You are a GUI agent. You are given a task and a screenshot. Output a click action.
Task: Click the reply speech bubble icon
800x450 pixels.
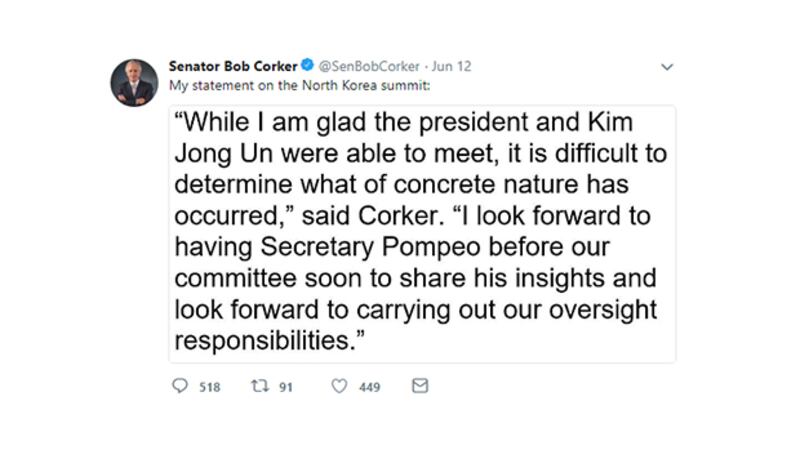coord(180,386)
